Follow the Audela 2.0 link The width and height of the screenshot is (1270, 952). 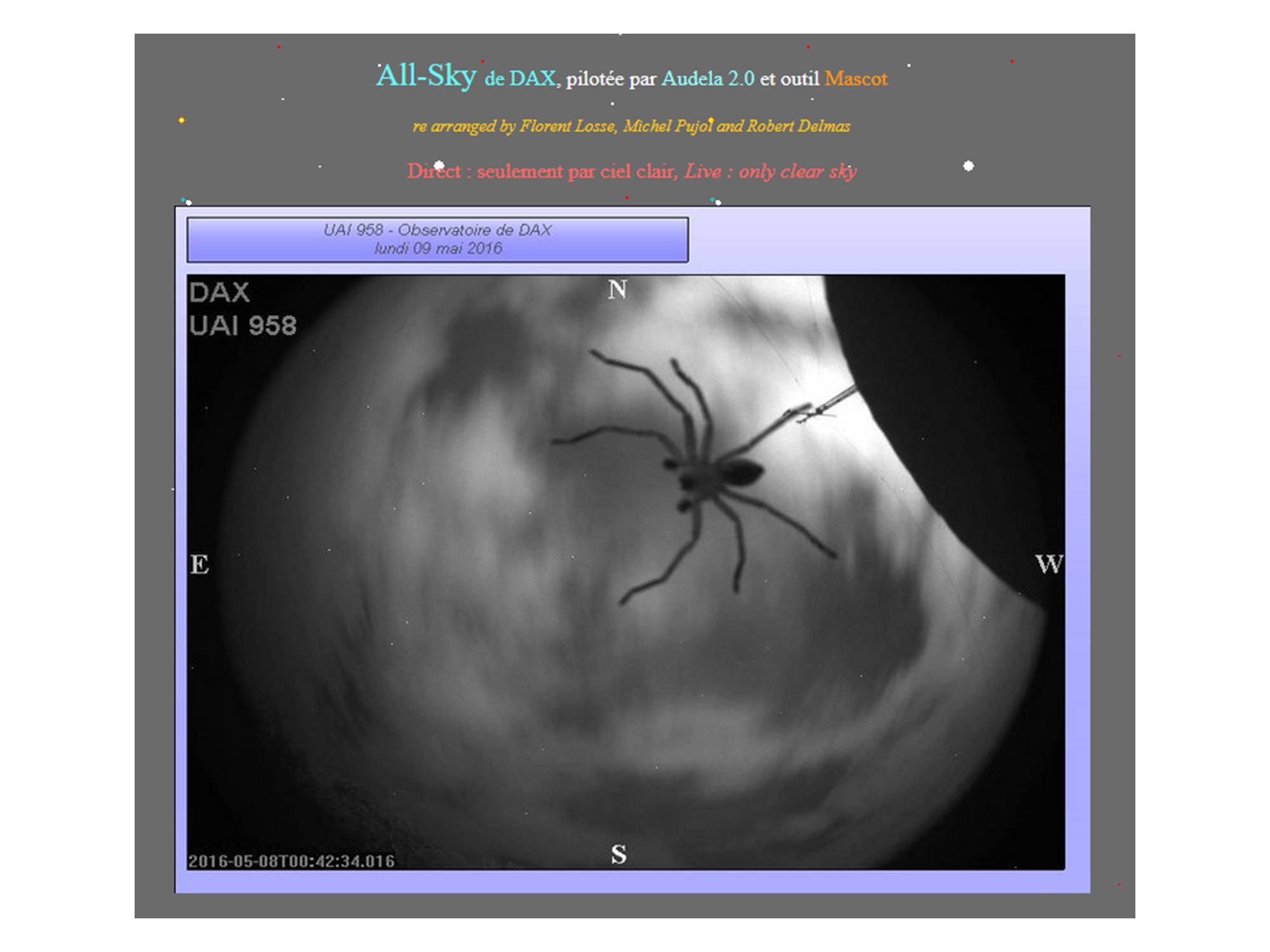[707, 79]
